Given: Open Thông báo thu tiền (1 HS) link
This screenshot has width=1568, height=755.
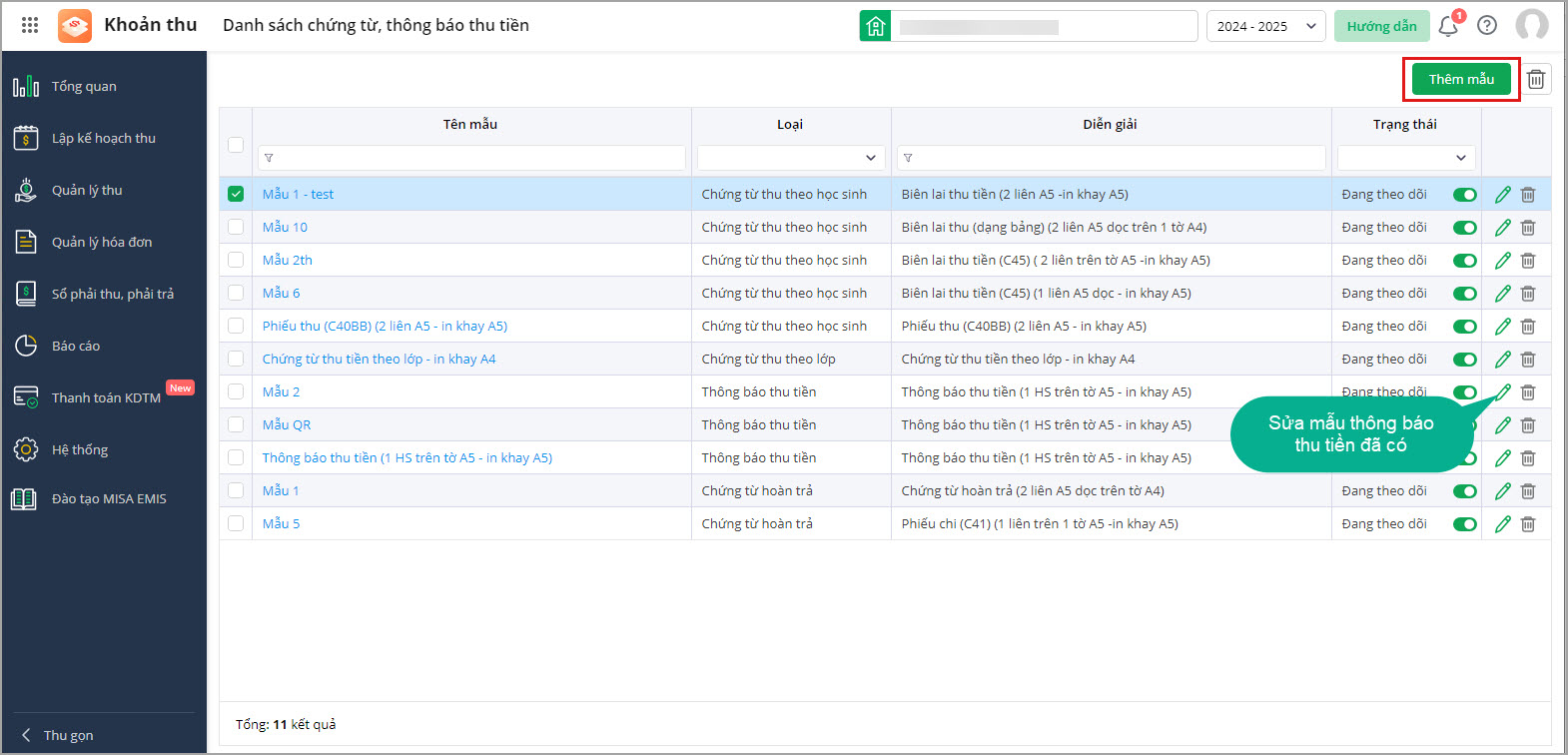Looking at the screenshot, I should click(x=407, y=457).
